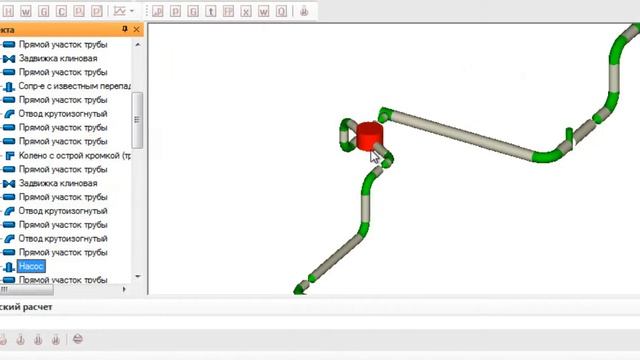Image resolution: width=640 pixels, height=360 pixels.
Task: Click the P icon directly right of C icon
Action: click(79, 11)
